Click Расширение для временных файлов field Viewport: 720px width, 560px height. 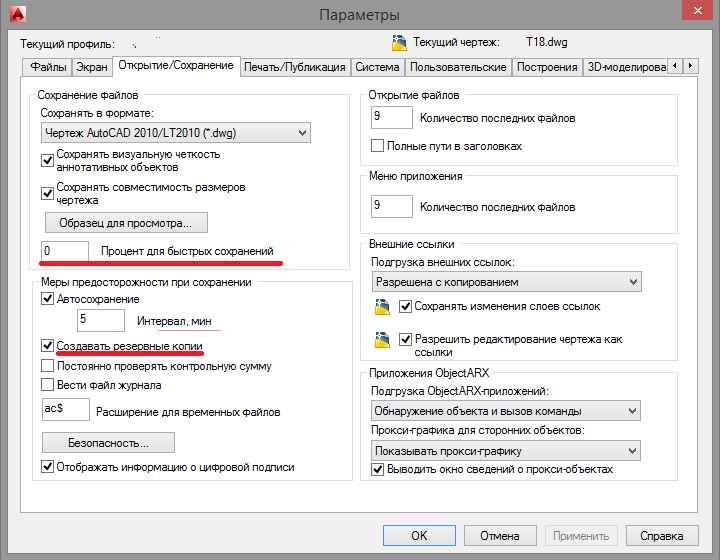[66, 409]
